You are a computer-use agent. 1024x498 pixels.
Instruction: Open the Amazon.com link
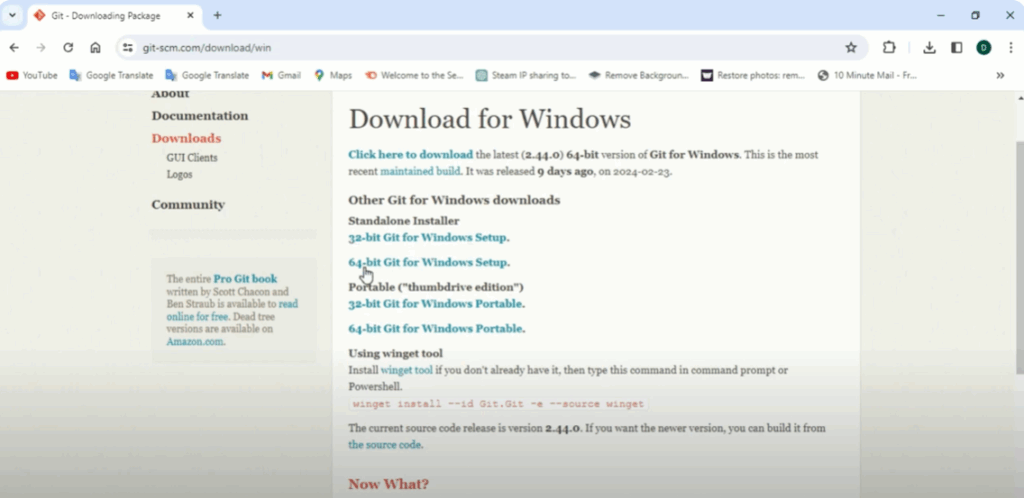coord(194,341)
